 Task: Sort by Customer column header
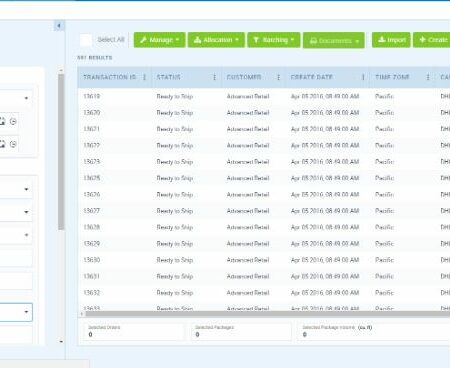244,77
